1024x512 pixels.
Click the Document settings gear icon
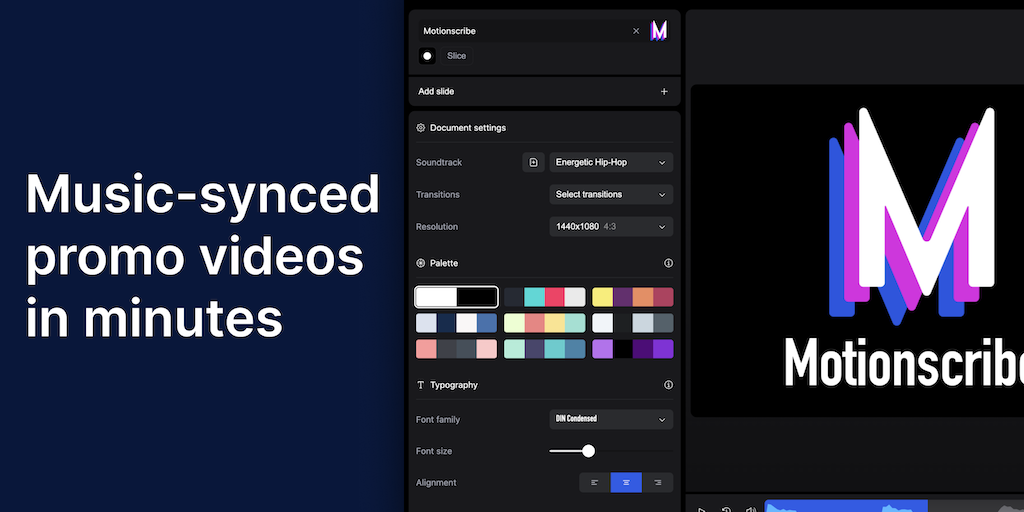click(421, 128)
